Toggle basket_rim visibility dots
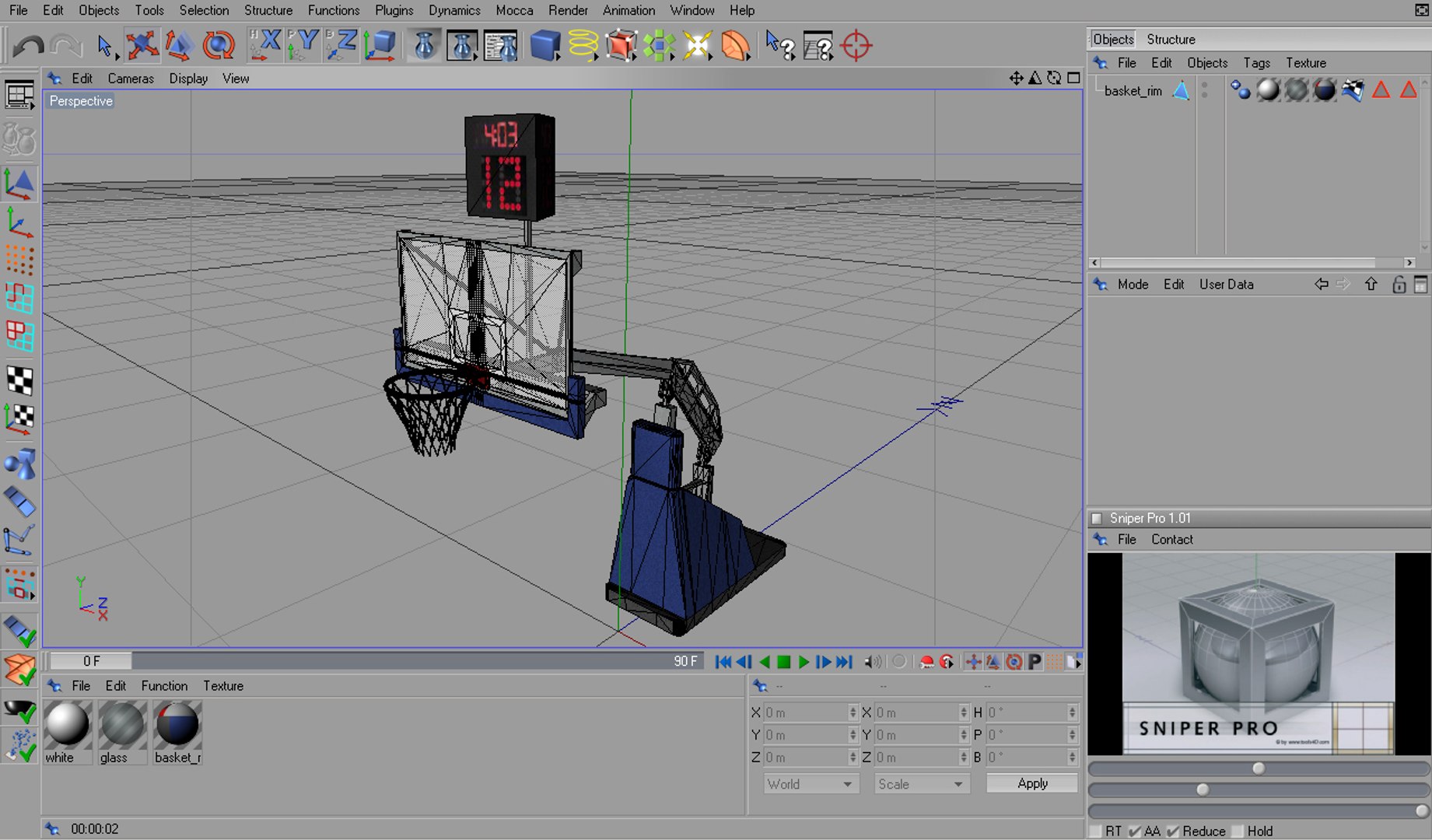Image resolution: width=1432 pixels, height=840 pixels. point(1205,90)
